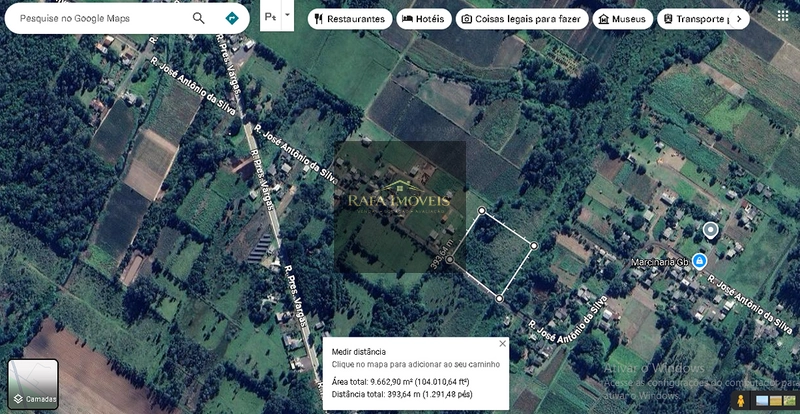Select the Museus category chip
The width and height of the screenshot is (800, 414).
(622, 19)
